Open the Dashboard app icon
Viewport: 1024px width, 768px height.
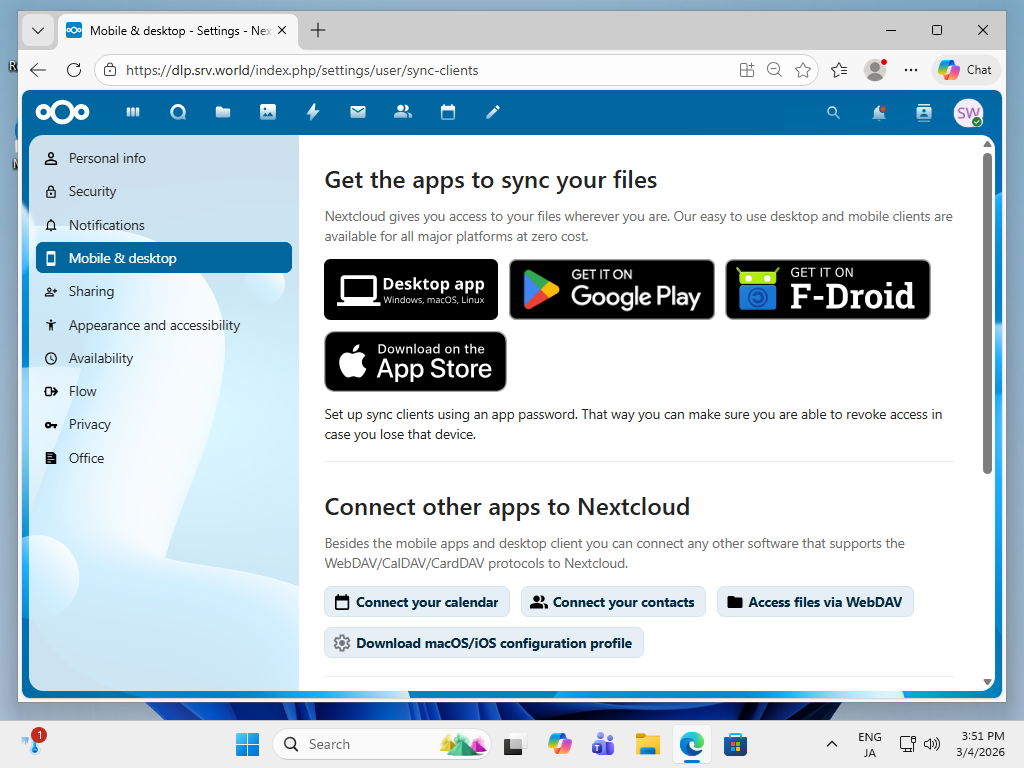coord(133,112)
